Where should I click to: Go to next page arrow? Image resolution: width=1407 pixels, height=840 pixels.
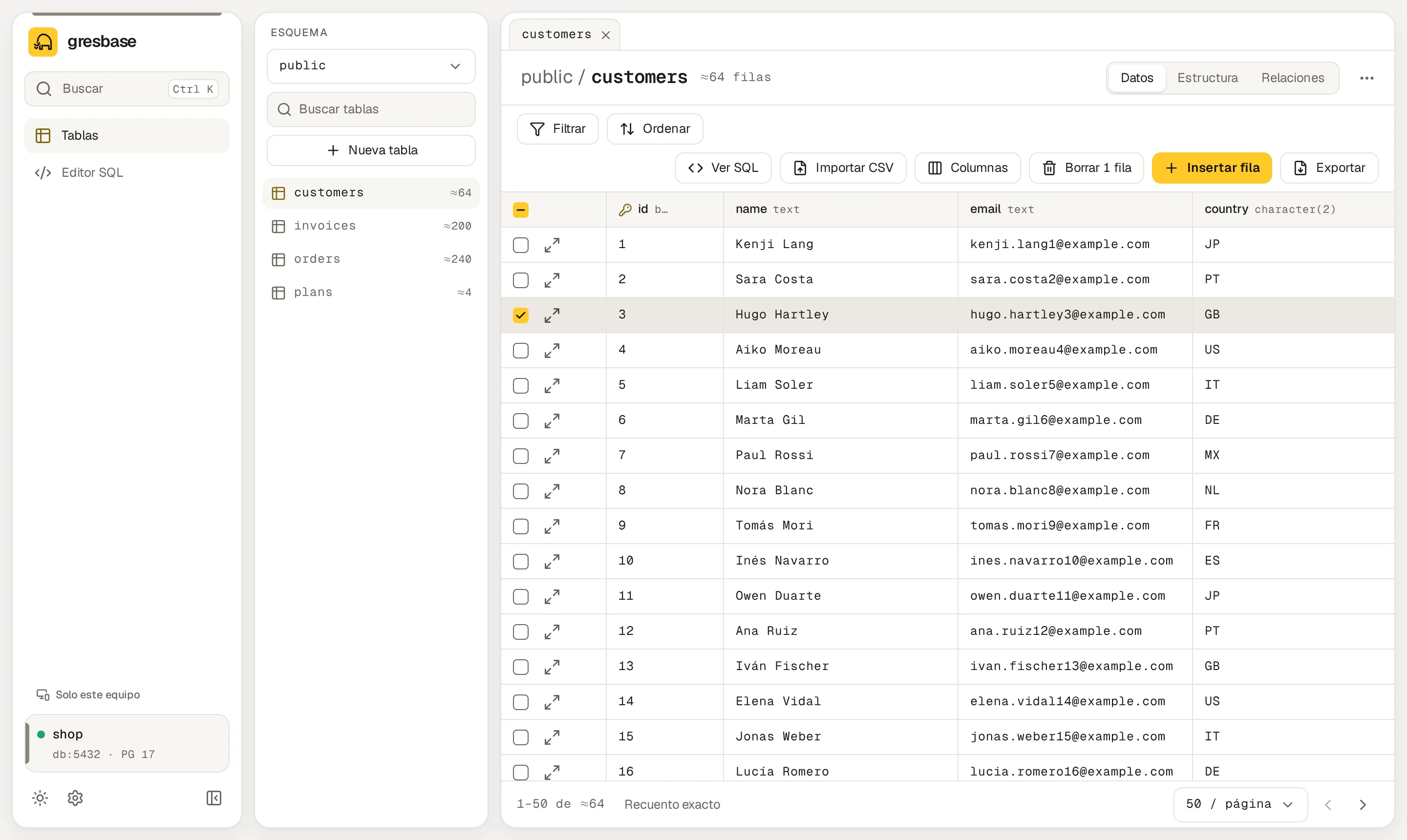coord(1363,804)
